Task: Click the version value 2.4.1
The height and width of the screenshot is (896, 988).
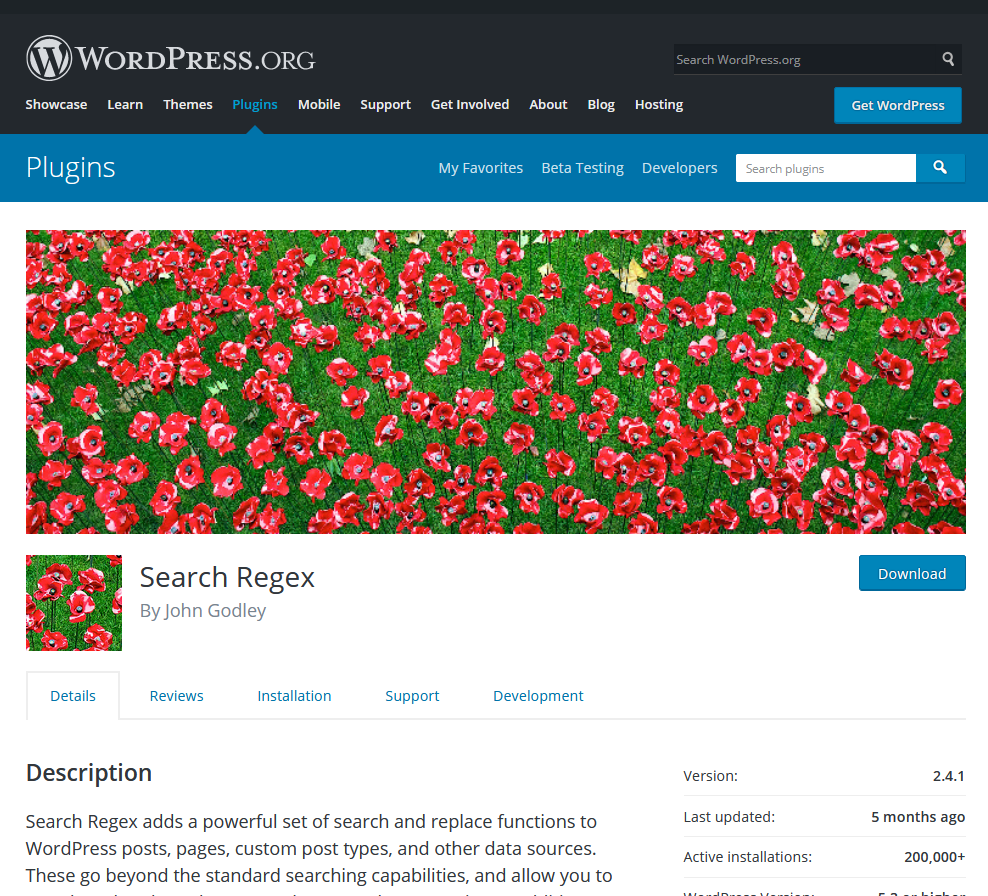Action: pyautogui.click(x=949, y=776)
